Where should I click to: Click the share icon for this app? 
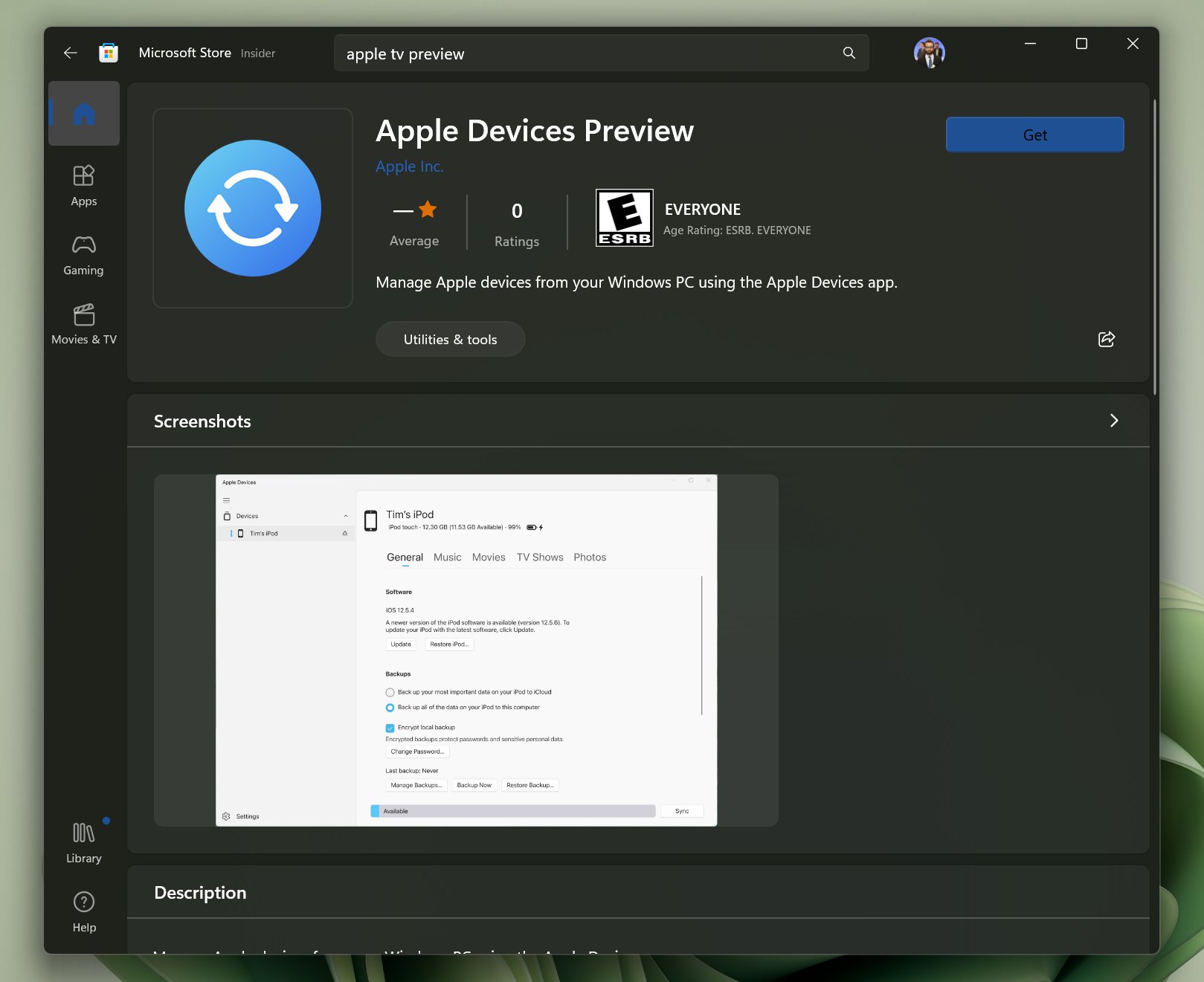pos(1106,339)
